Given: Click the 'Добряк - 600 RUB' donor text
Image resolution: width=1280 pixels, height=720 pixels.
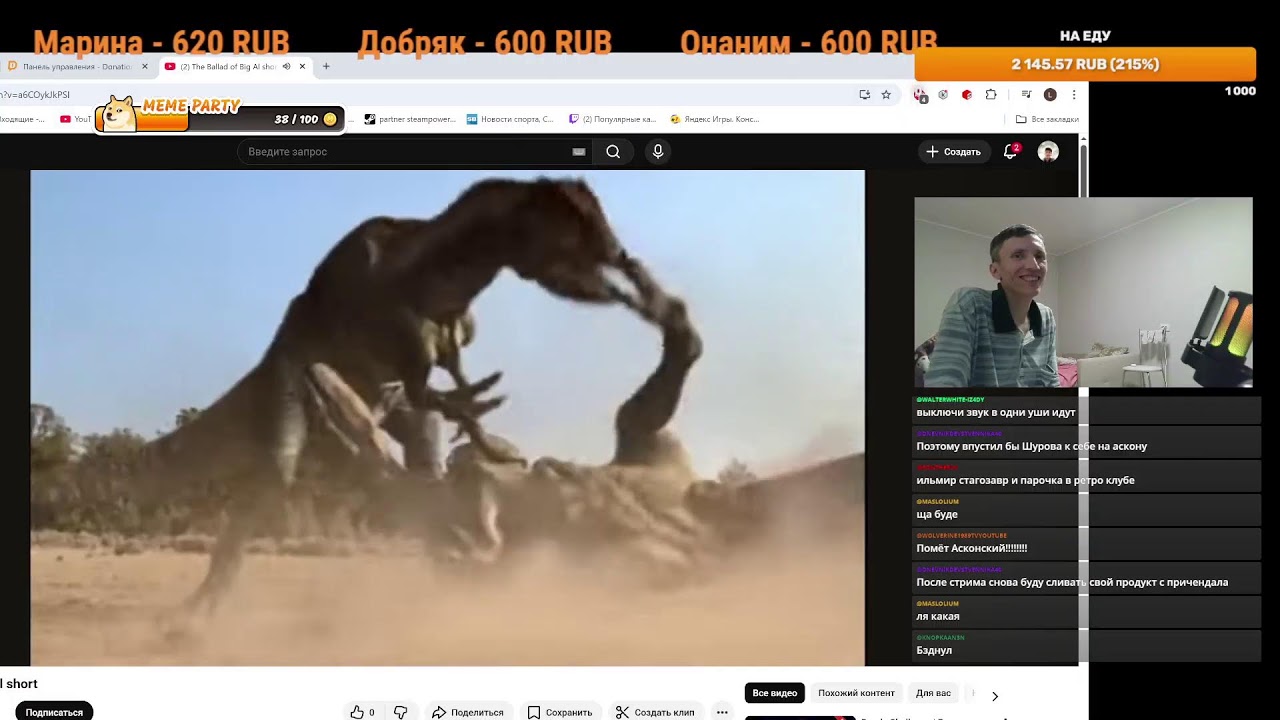Looking at the screenshot, I should [x=485, y=42].
